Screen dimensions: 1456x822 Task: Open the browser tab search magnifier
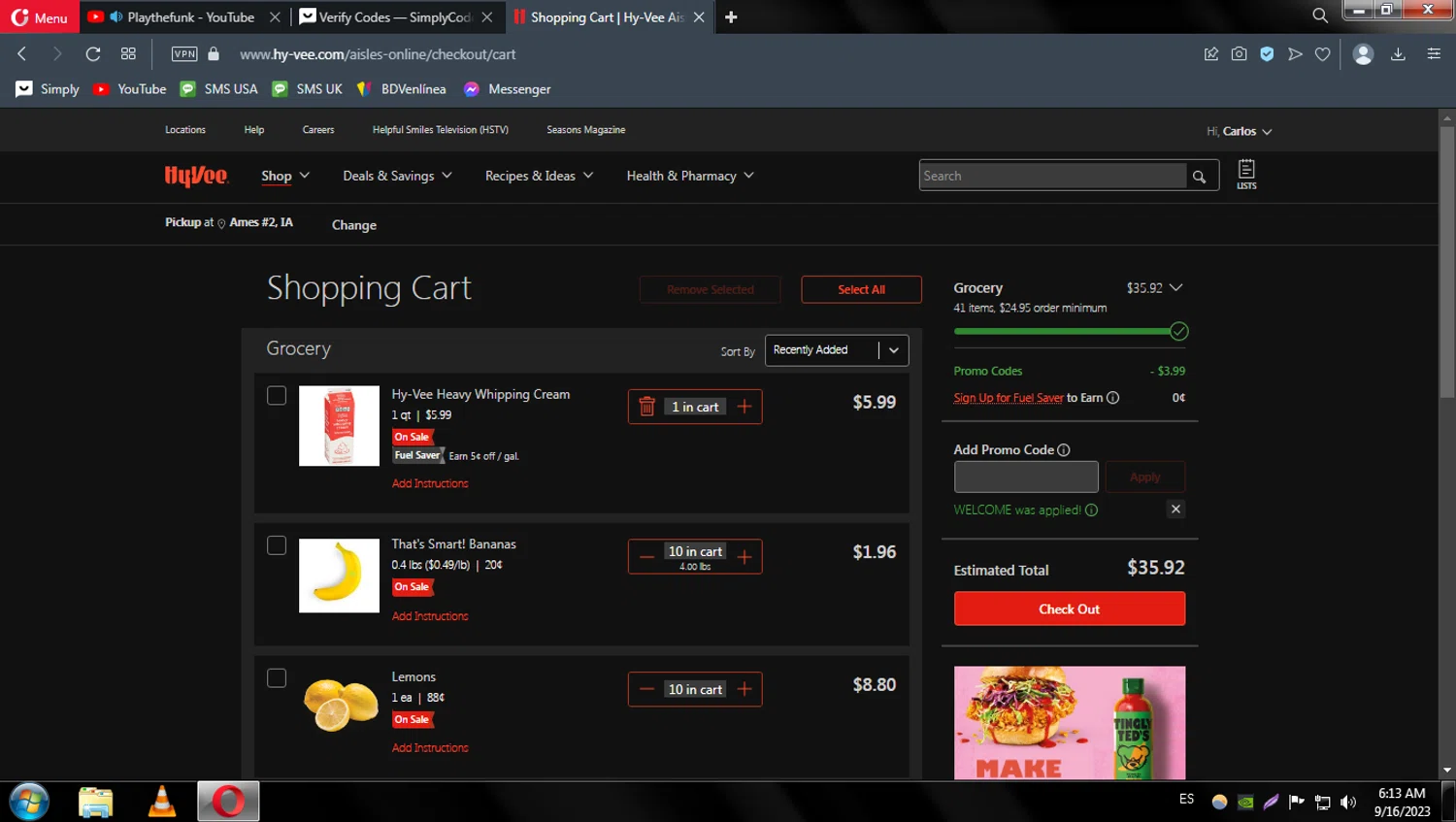click(1320, 16)
